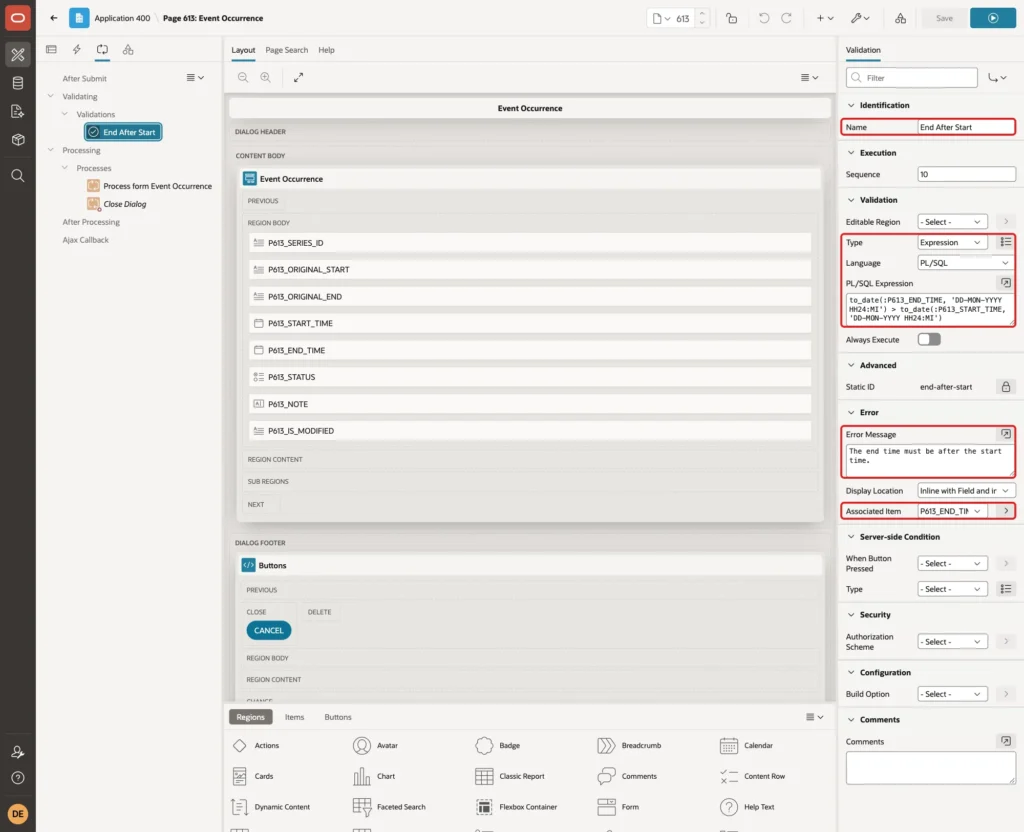
Task: Run the page with the play button
Action: (x=993, y=18)
